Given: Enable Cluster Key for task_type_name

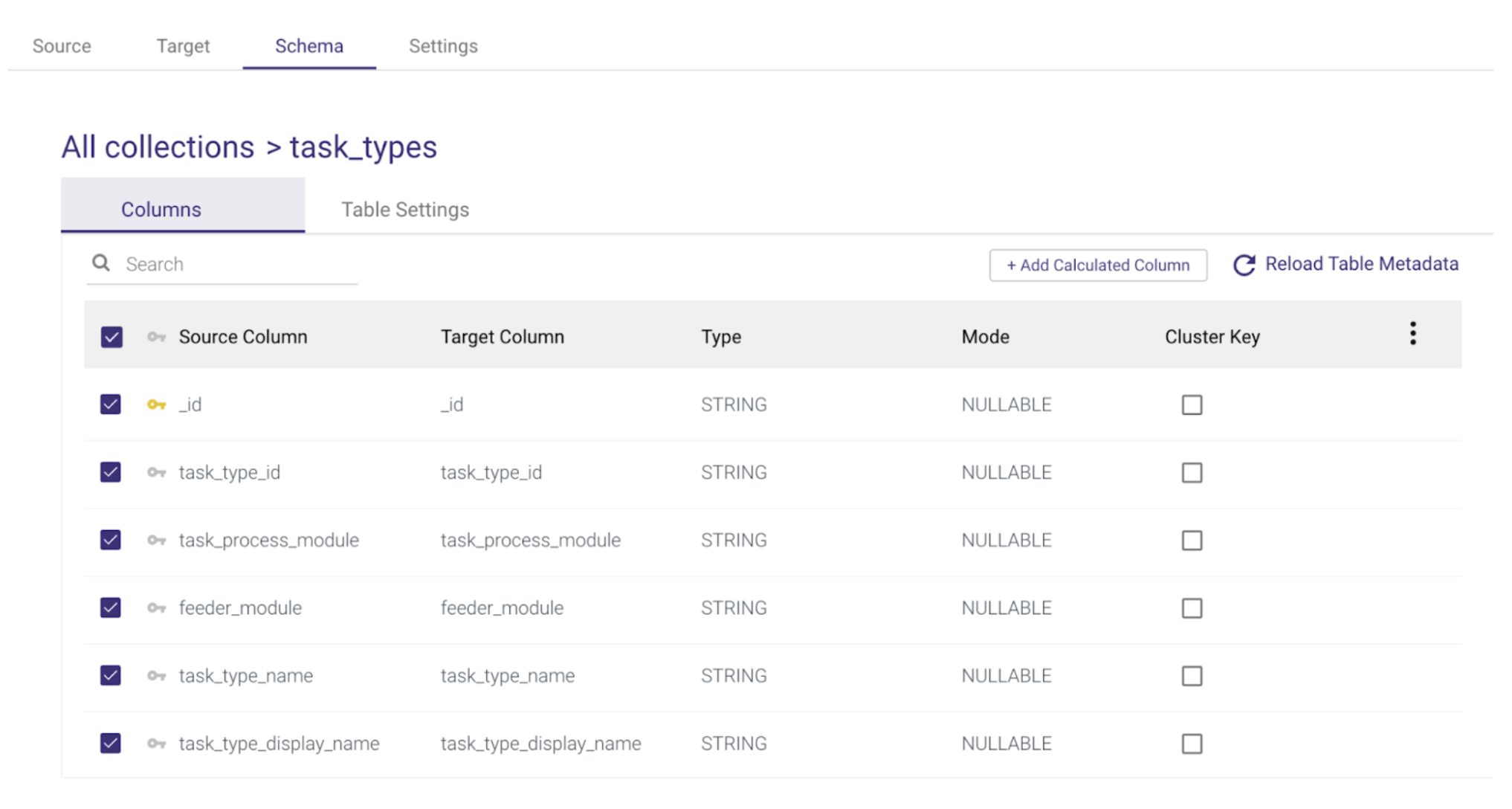Looking at the screenshot, I should 1192,676.
